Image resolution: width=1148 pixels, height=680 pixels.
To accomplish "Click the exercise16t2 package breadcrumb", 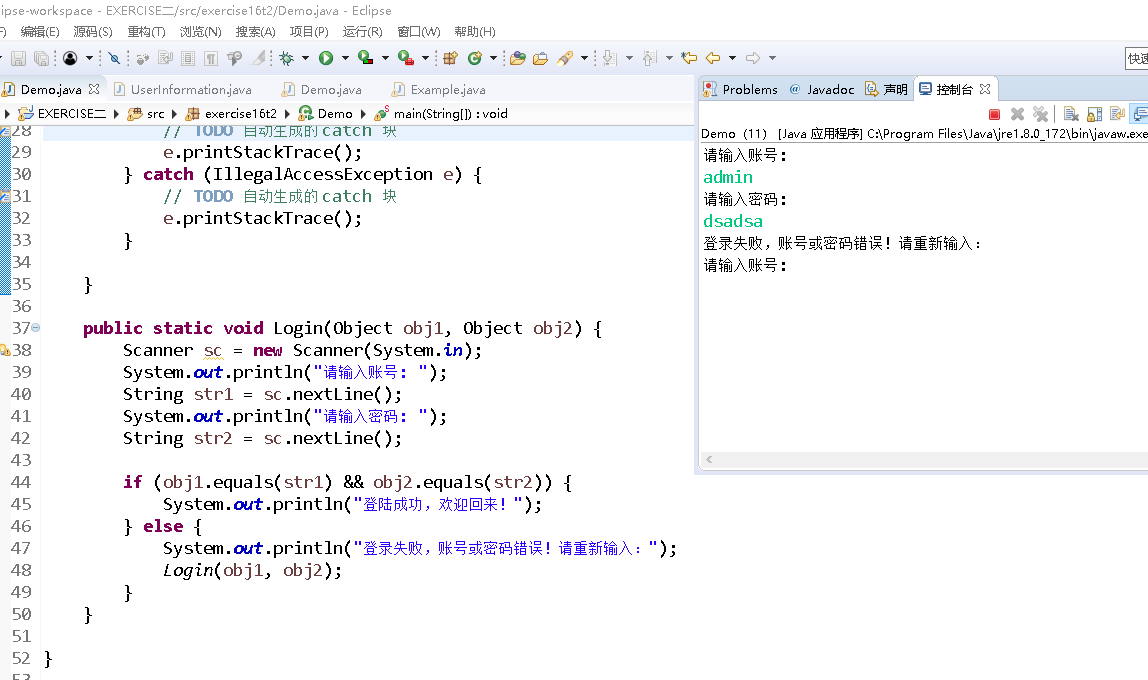I will pyautogui.click(x=231, y=113).
